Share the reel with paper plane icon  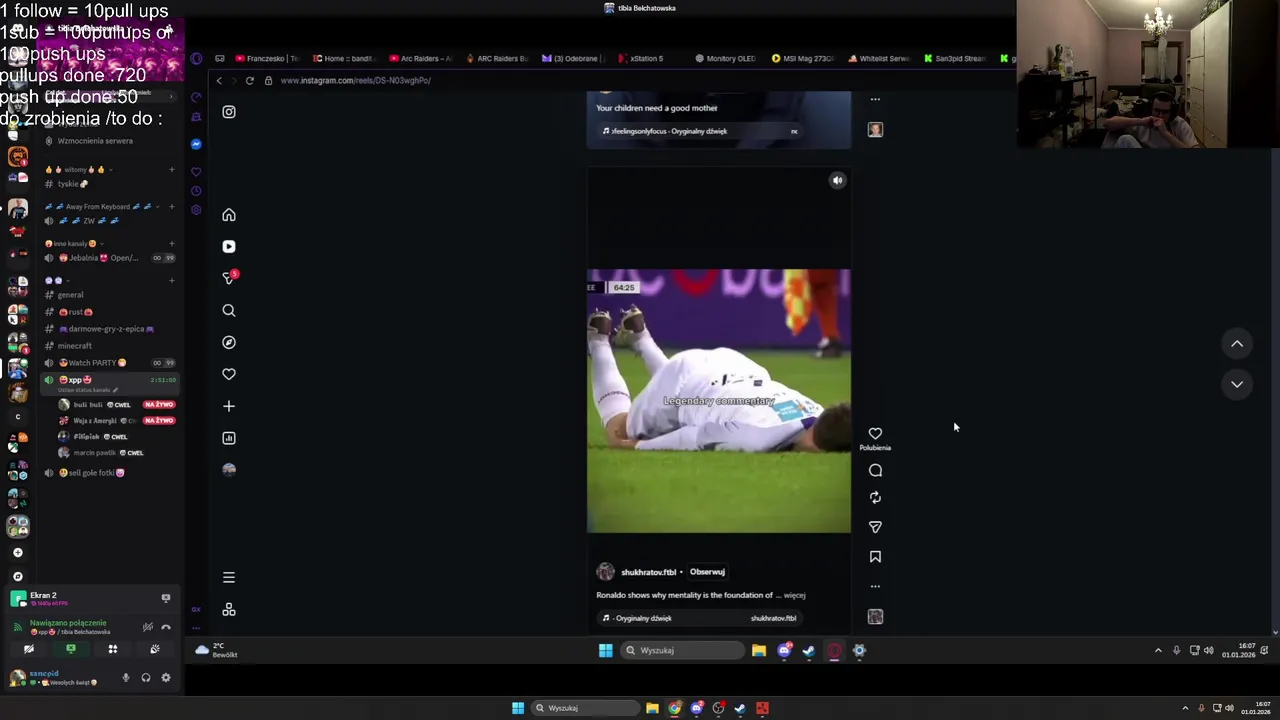click(875, 526)
